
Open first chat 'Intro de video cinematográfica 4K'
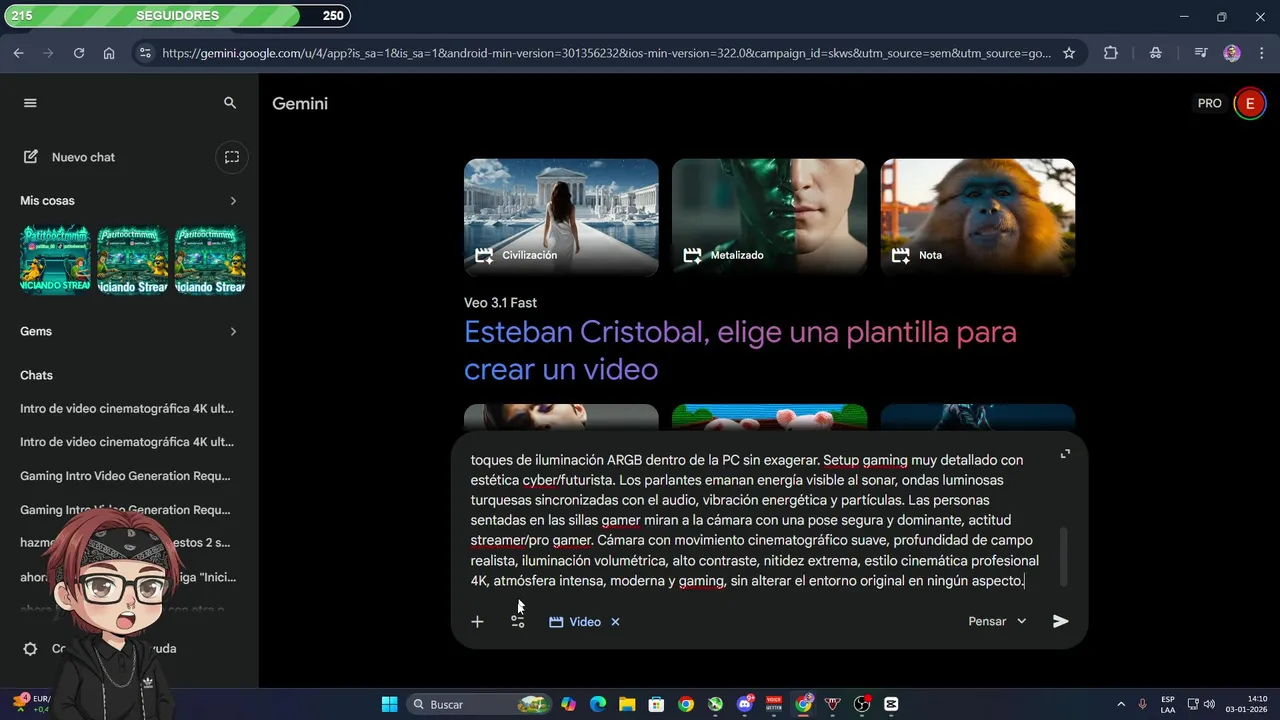pos(128,408)
